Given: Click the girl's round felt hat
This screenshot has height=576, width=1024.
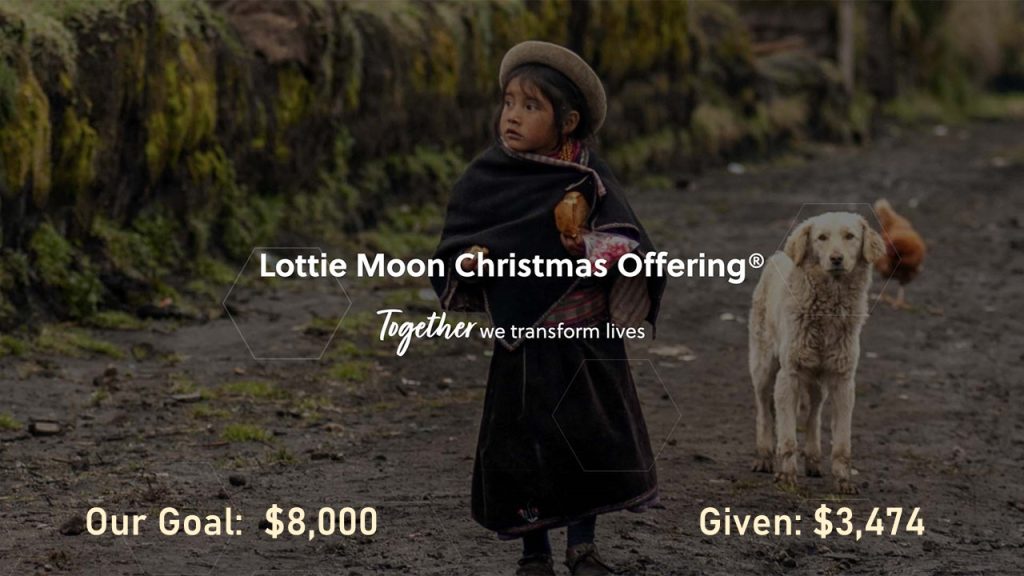Looking at the screenshot, I should point(553,76).
